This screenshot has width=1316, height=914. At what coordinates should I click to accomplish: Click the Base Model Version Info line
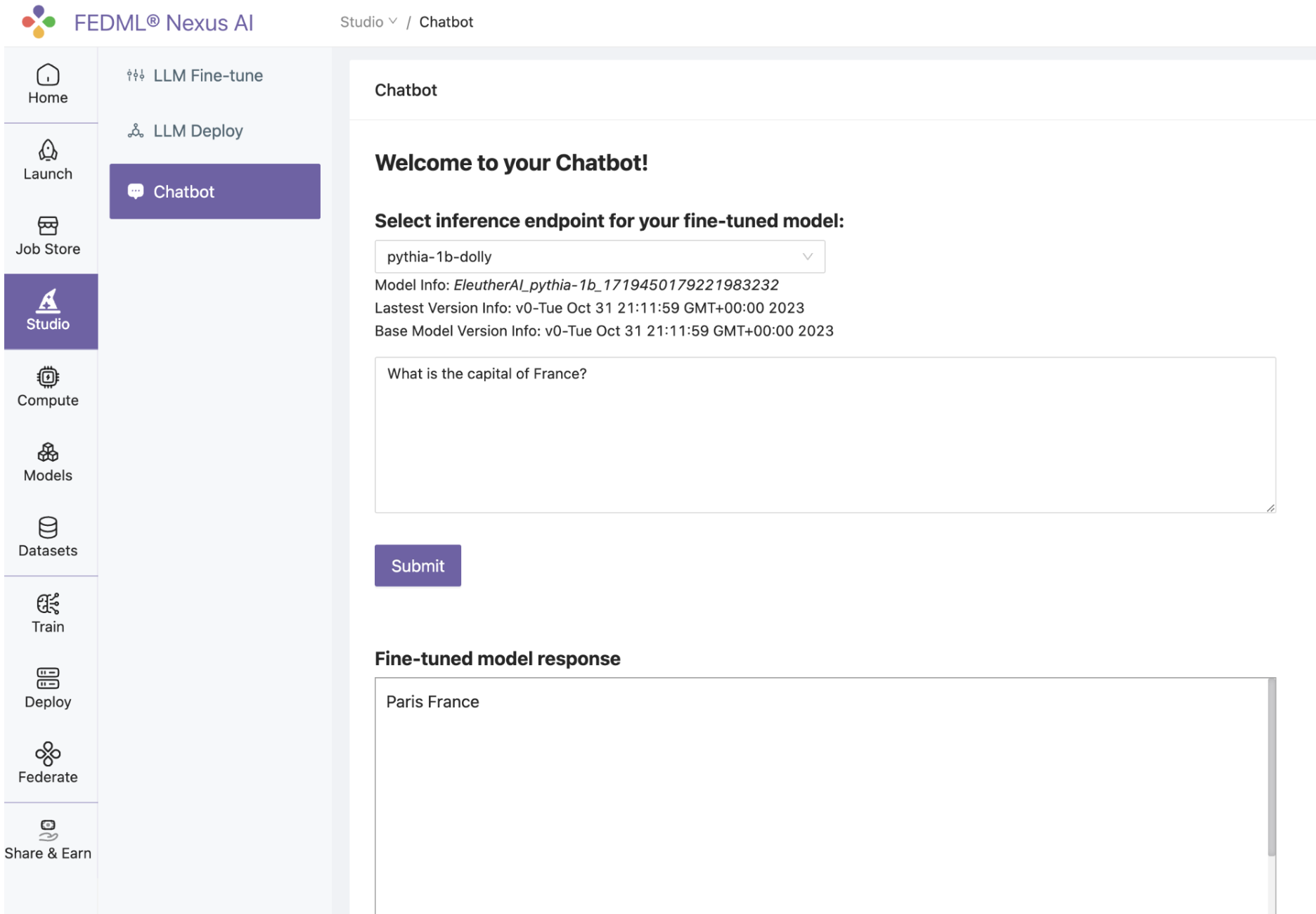604,331
